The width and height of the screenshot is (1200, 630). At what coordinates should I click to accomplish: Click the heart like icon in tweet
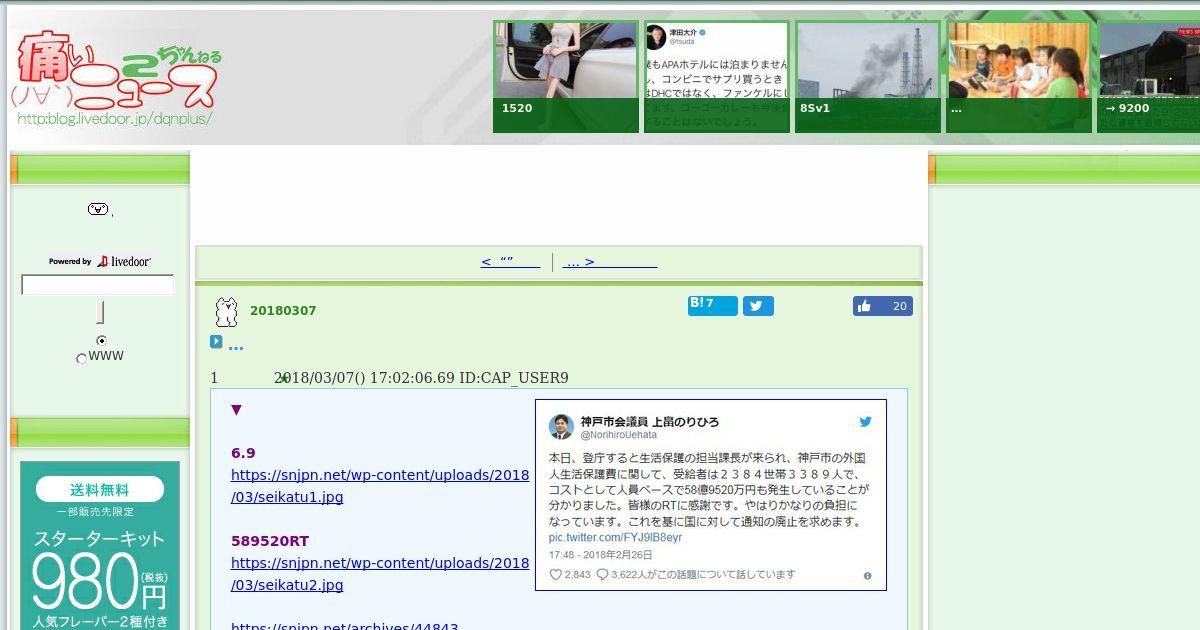[556, 575]
